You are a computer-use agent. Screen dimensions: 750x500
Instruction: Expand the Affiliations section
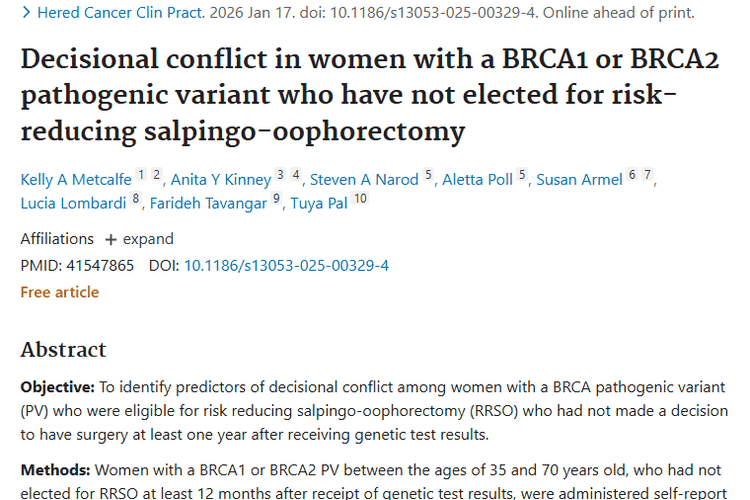(x=148, y=239)
